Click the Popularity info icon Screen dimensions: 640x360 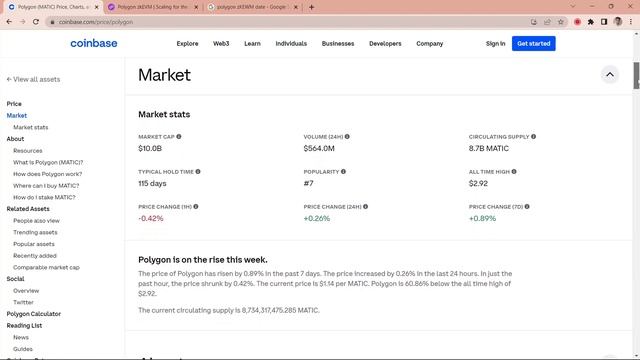point(343,172)
